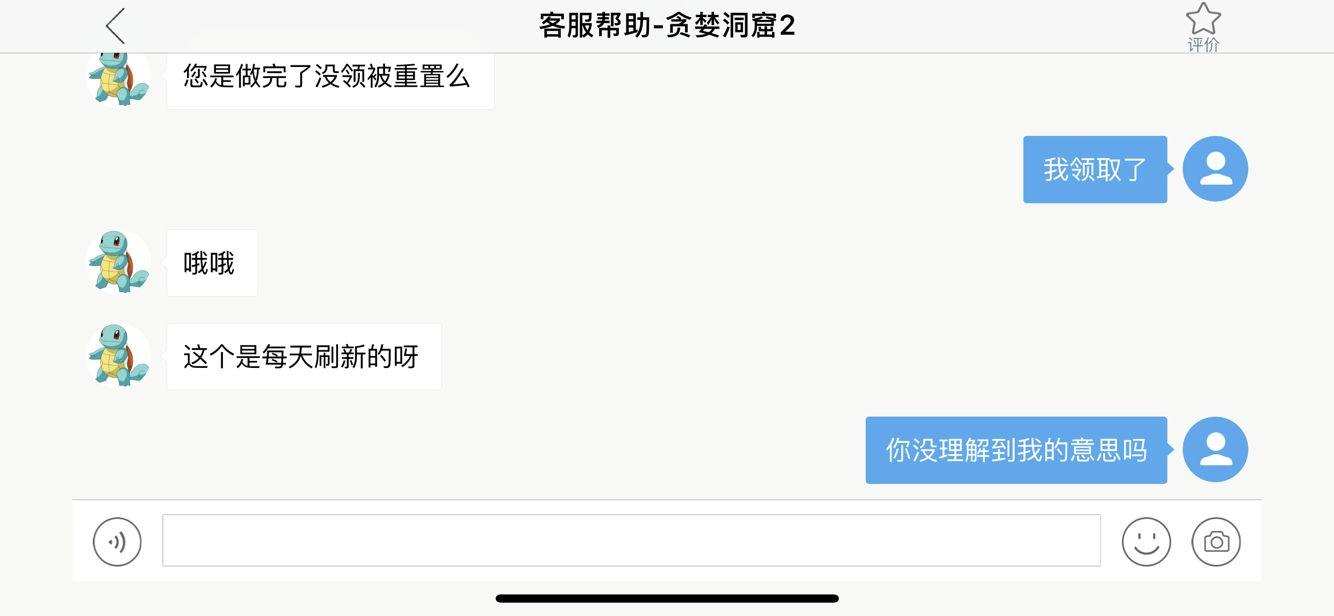Viewport: 1334px width, 616px height.
Task: Select the bubble 你没理解到我的意思吗
Action: pos(1016,450)
